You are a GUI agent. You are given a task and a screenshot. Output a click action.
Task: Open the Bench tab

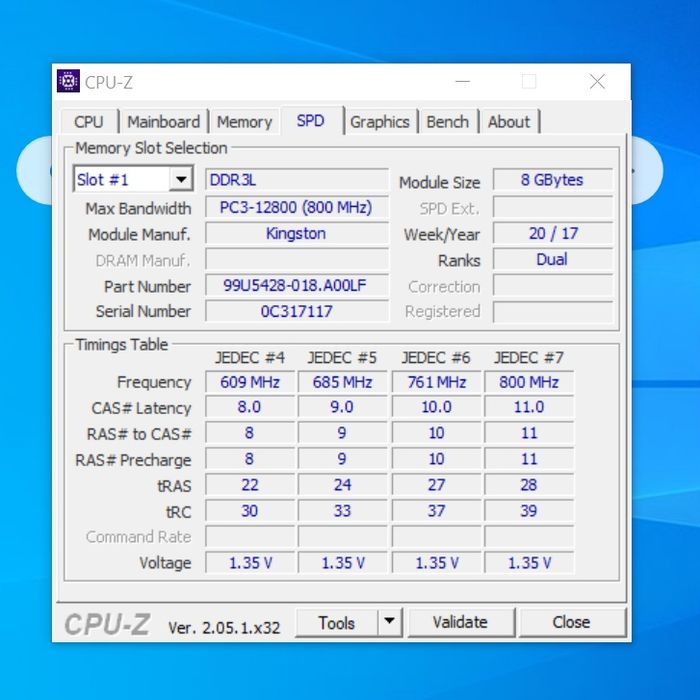pyautogui.click(x=447, y=122)
